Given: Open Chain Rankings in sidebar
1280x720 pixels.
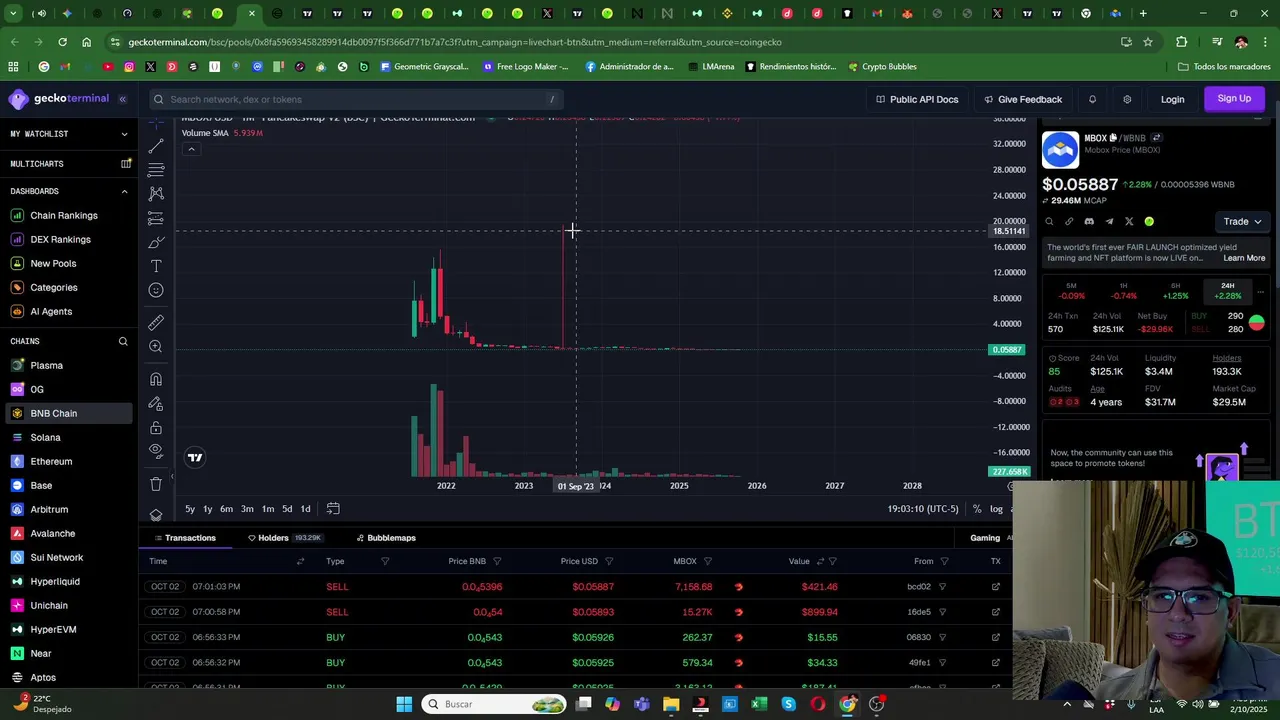Looking at the screenshot, I should [x=64, y=215].
